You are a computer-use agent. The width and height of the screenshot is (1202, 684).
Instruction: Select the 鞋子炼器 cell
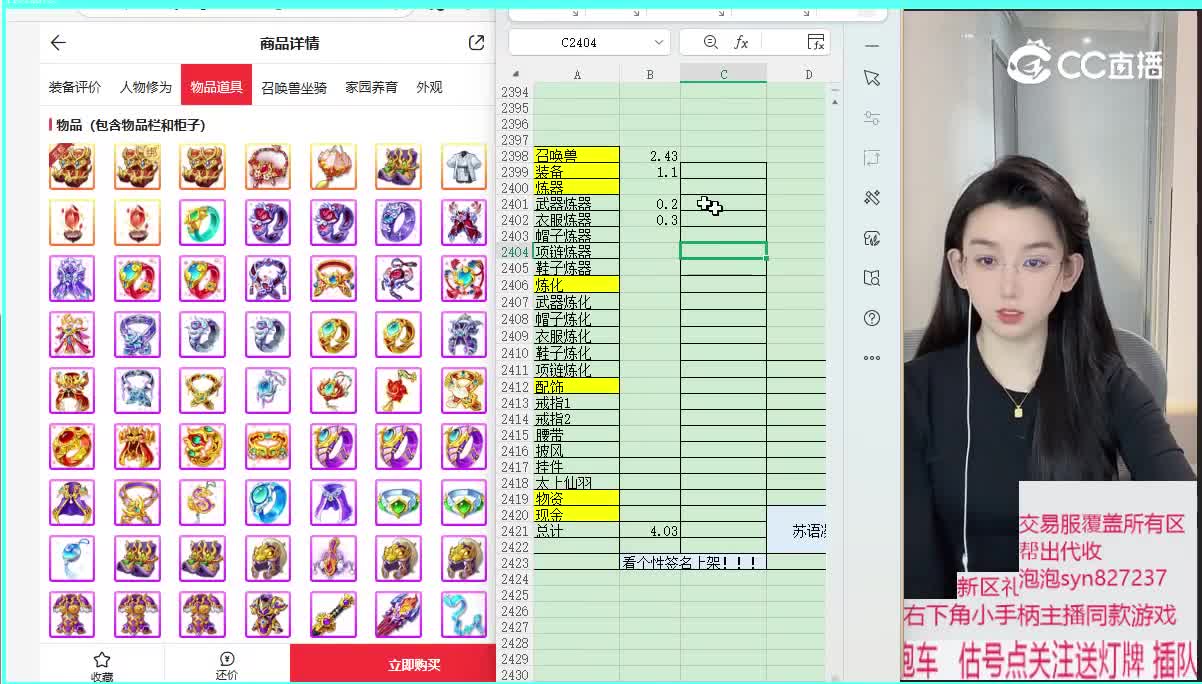coord(577,268)
